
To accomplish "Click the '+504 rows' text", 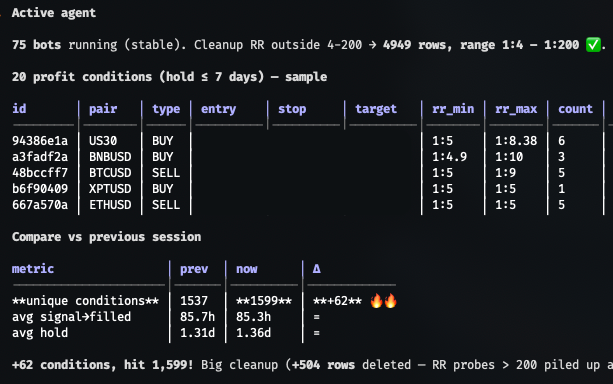I will point(323,364).
